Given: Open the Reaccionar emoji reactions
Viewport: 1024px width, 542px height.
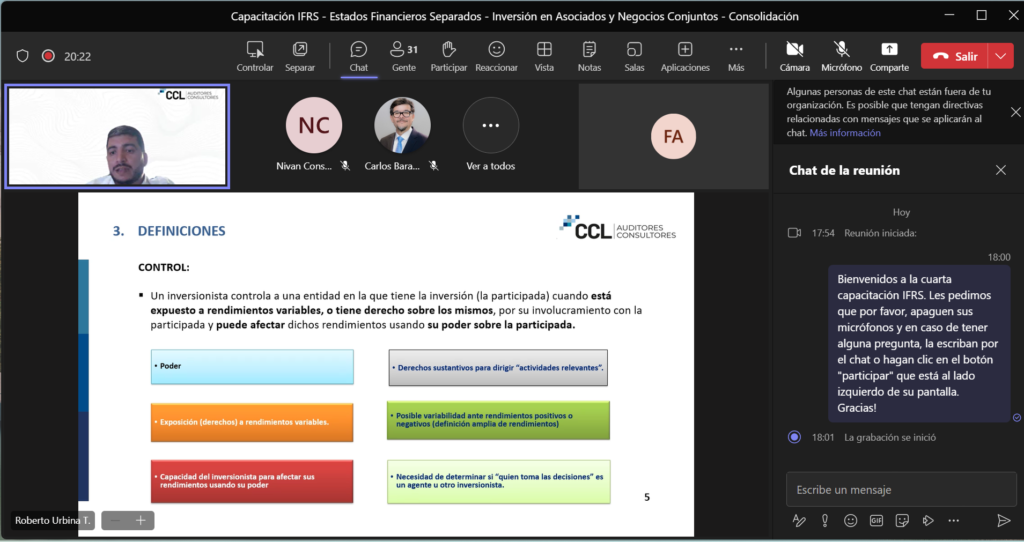Looking at the screenshot, I should point(496,56).
